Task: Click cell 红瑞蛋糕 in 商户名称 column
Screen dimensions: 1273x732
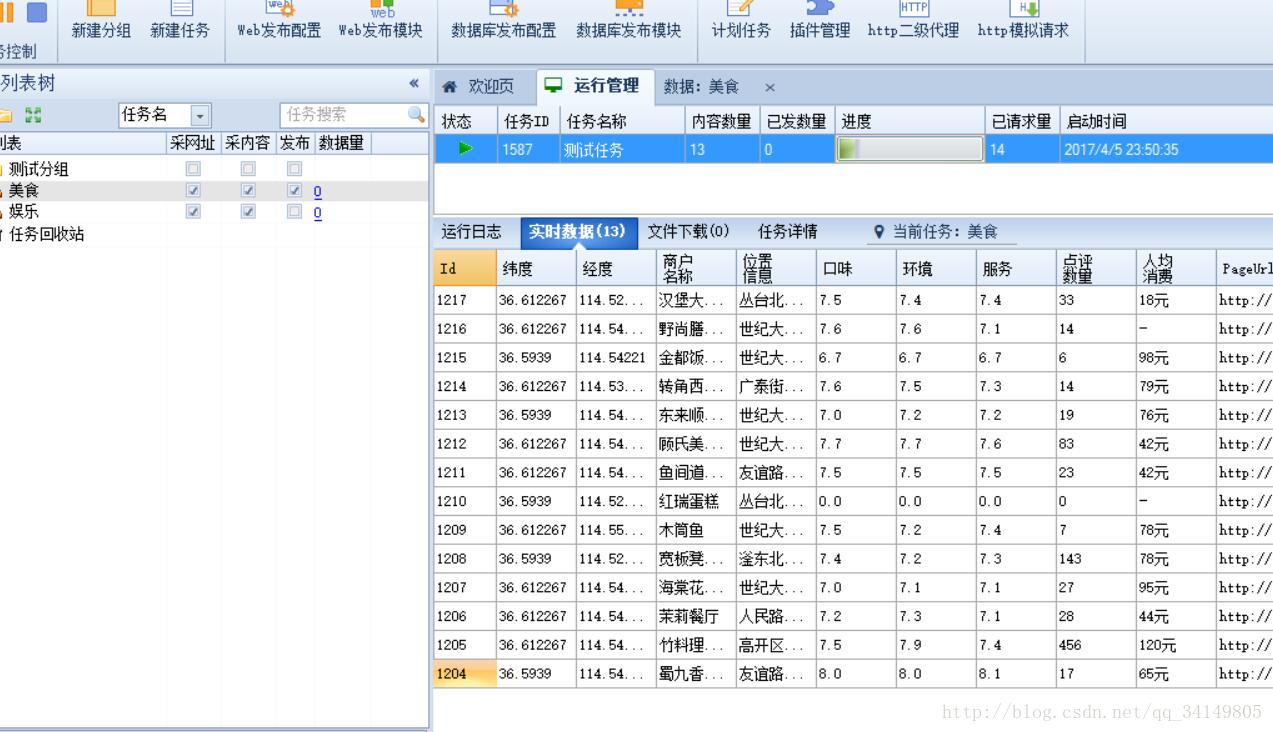Action: tap(696, 501)
